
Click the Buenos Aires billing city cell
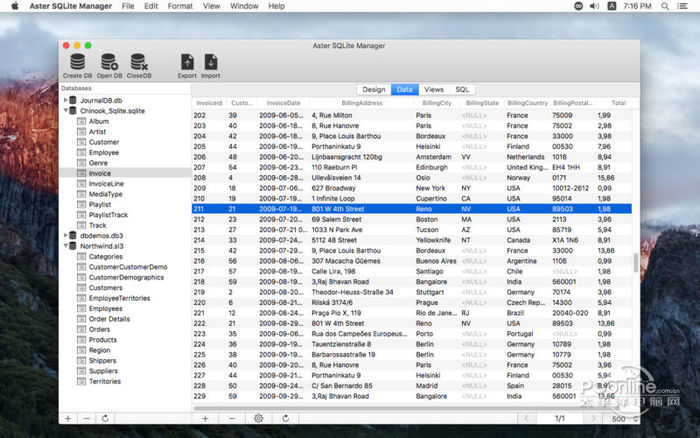[x=436, y=261]
